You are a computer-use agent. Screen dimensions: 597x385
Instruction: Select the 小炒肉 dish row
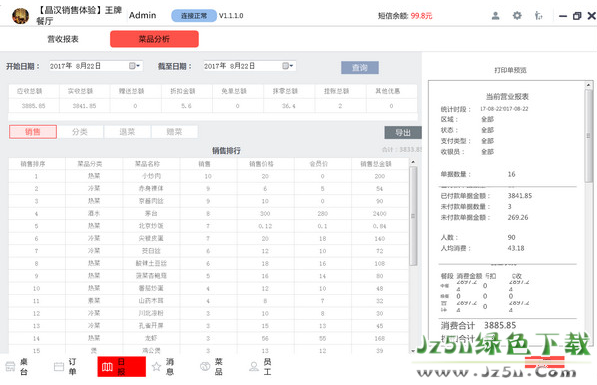click(209, 176)
